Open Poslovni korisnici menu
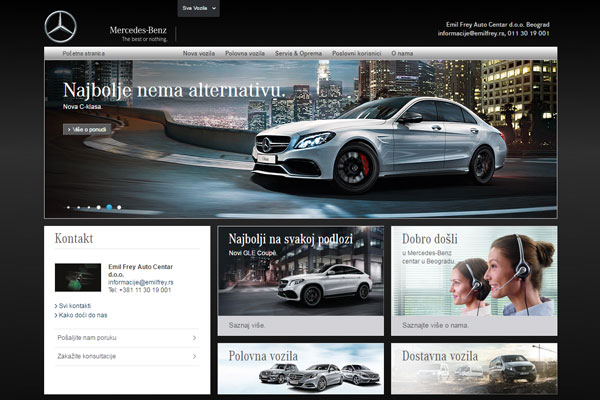This screenshot has height=400, width=600. (356, 53)
